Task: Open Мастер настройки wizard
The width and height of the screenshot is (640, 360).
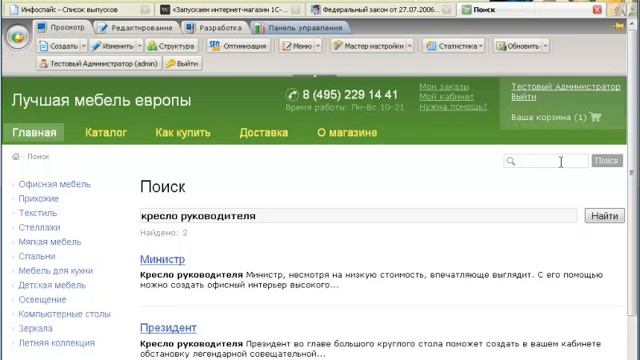Action: (x=369, y=46)
